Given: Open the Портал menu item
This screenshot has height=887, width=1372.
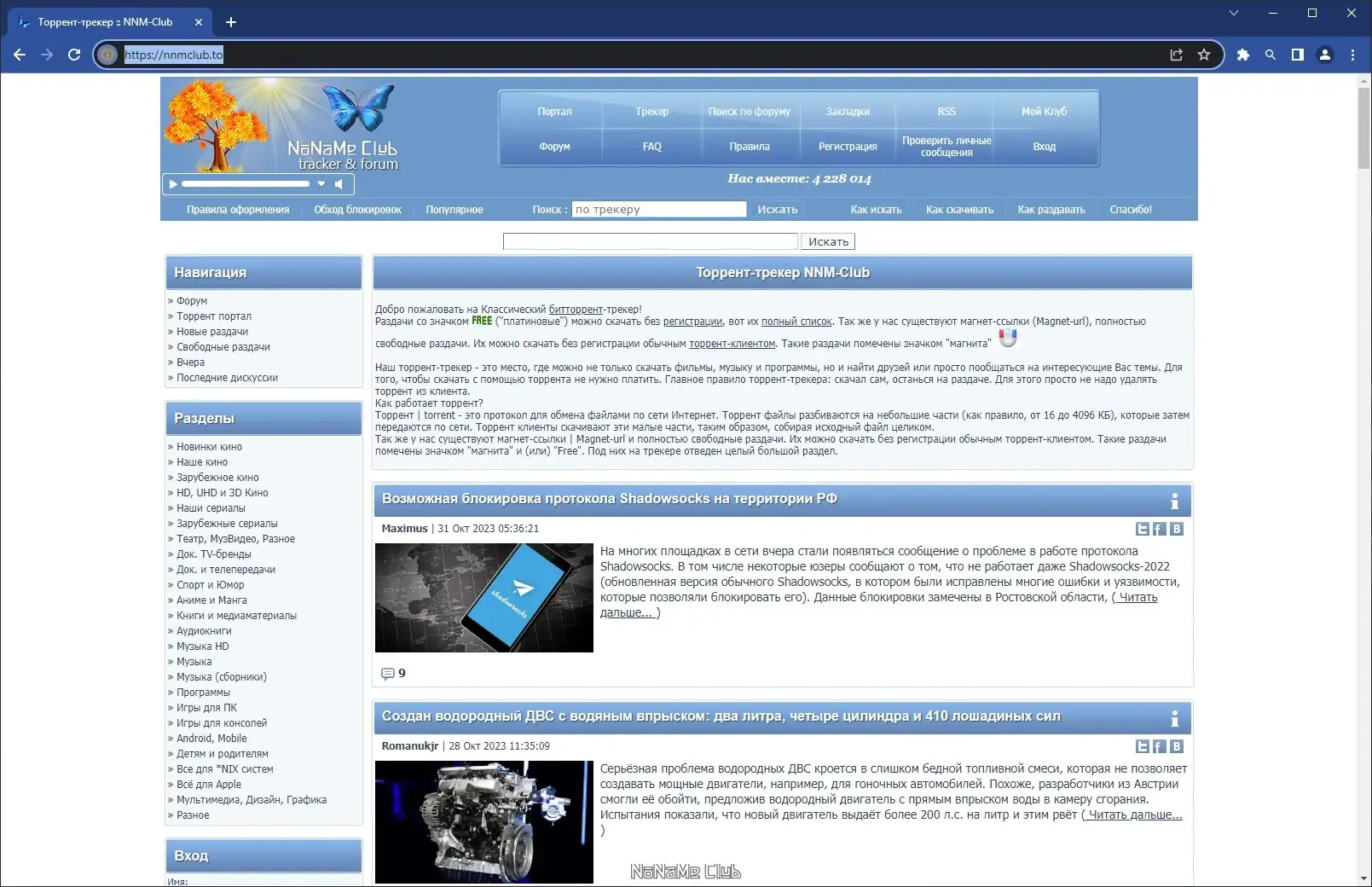Looking at the screenshot, I should (554, 112).
